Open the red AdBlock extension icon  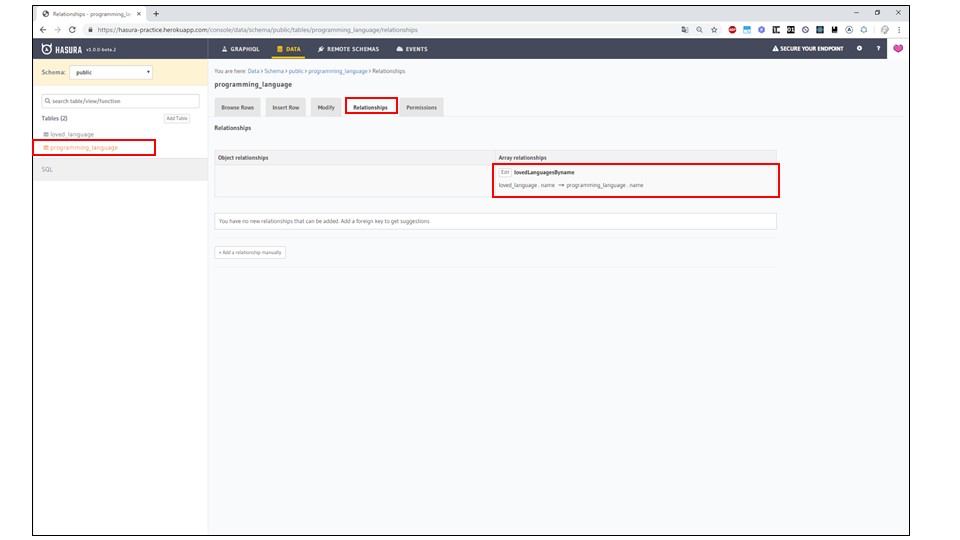coord(732,29)
